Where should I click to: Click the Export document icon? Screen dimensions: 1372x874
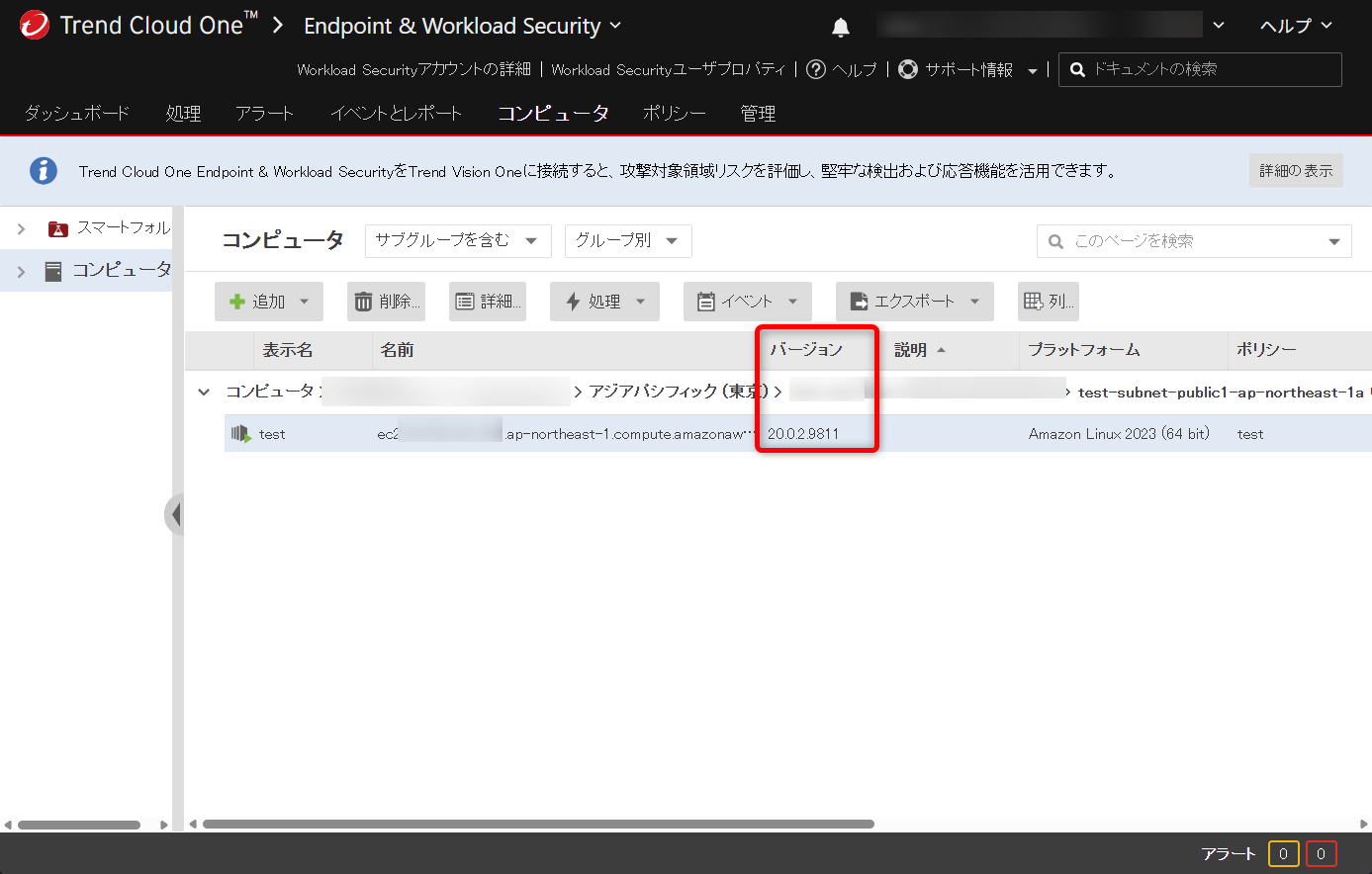pos(859,302)
